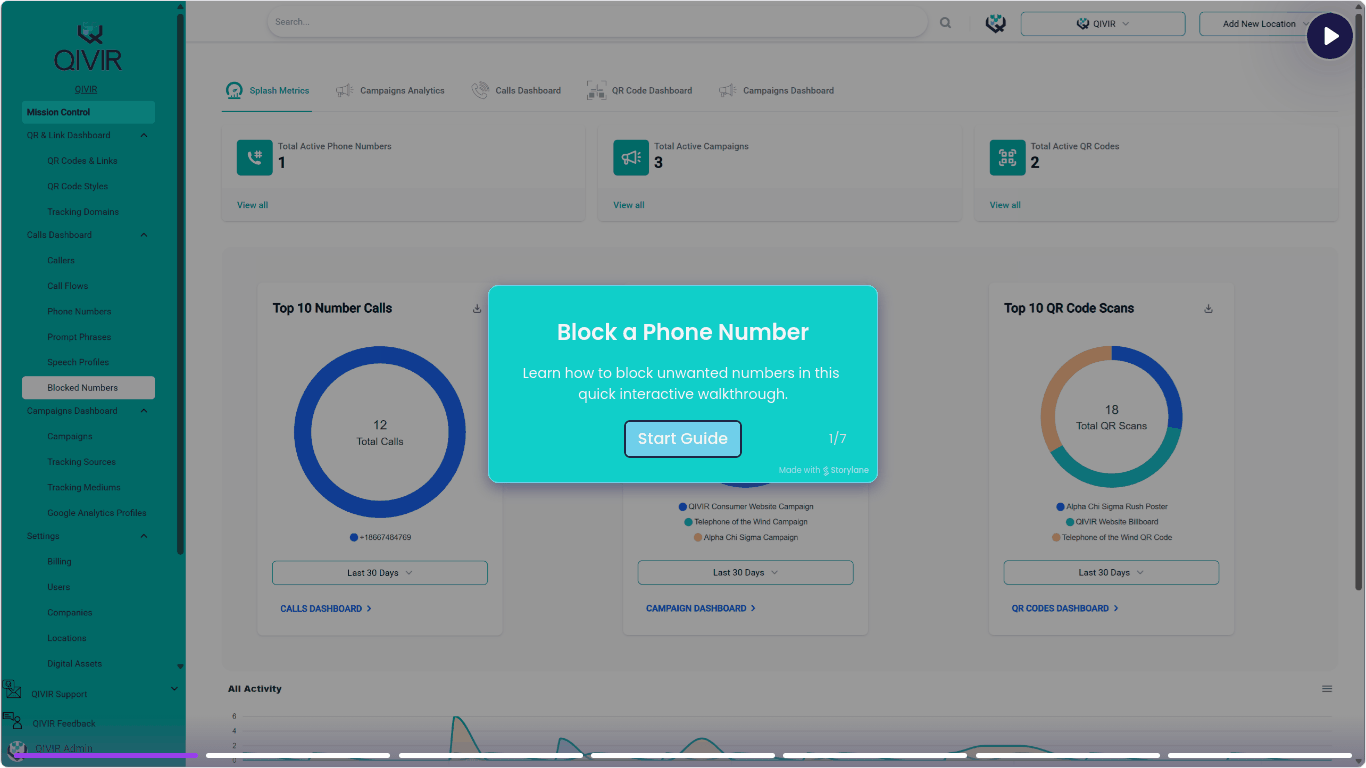Viewport: 1366px width, 768px height.
Task: Open Last 30 Days dropdown above CAMPAIGN DASHBOARD link
Action: 746,573
